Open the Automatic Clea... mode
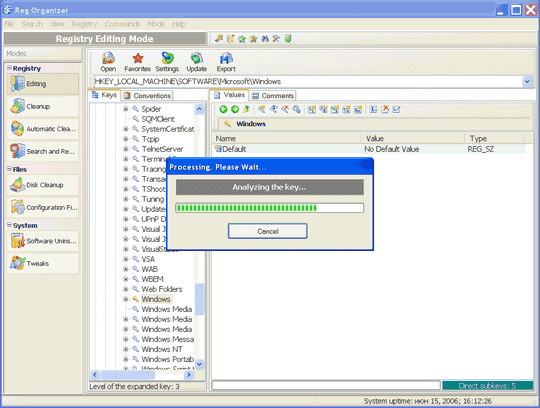This screenshot has width=540, height=408. (42, 129)
